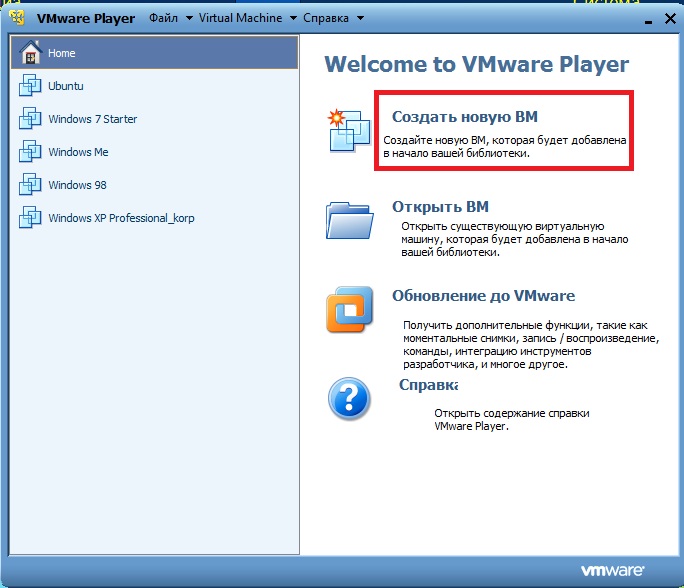Close the VMware Player window
Screen dimensions: 684x588
click(x=670, y=18)
